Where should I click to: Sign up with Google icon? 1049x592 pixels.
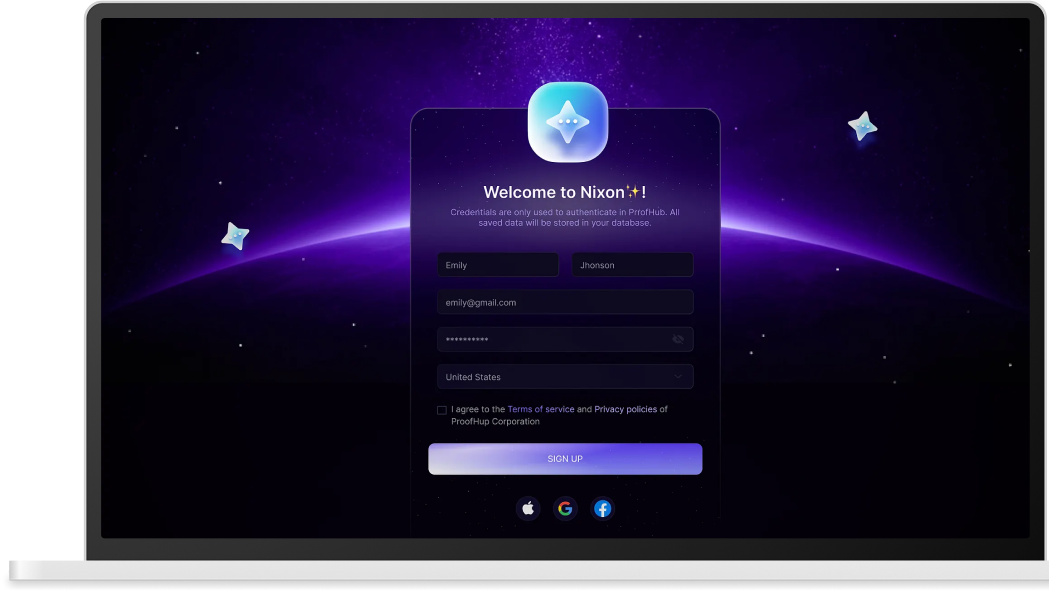[565, 509]
